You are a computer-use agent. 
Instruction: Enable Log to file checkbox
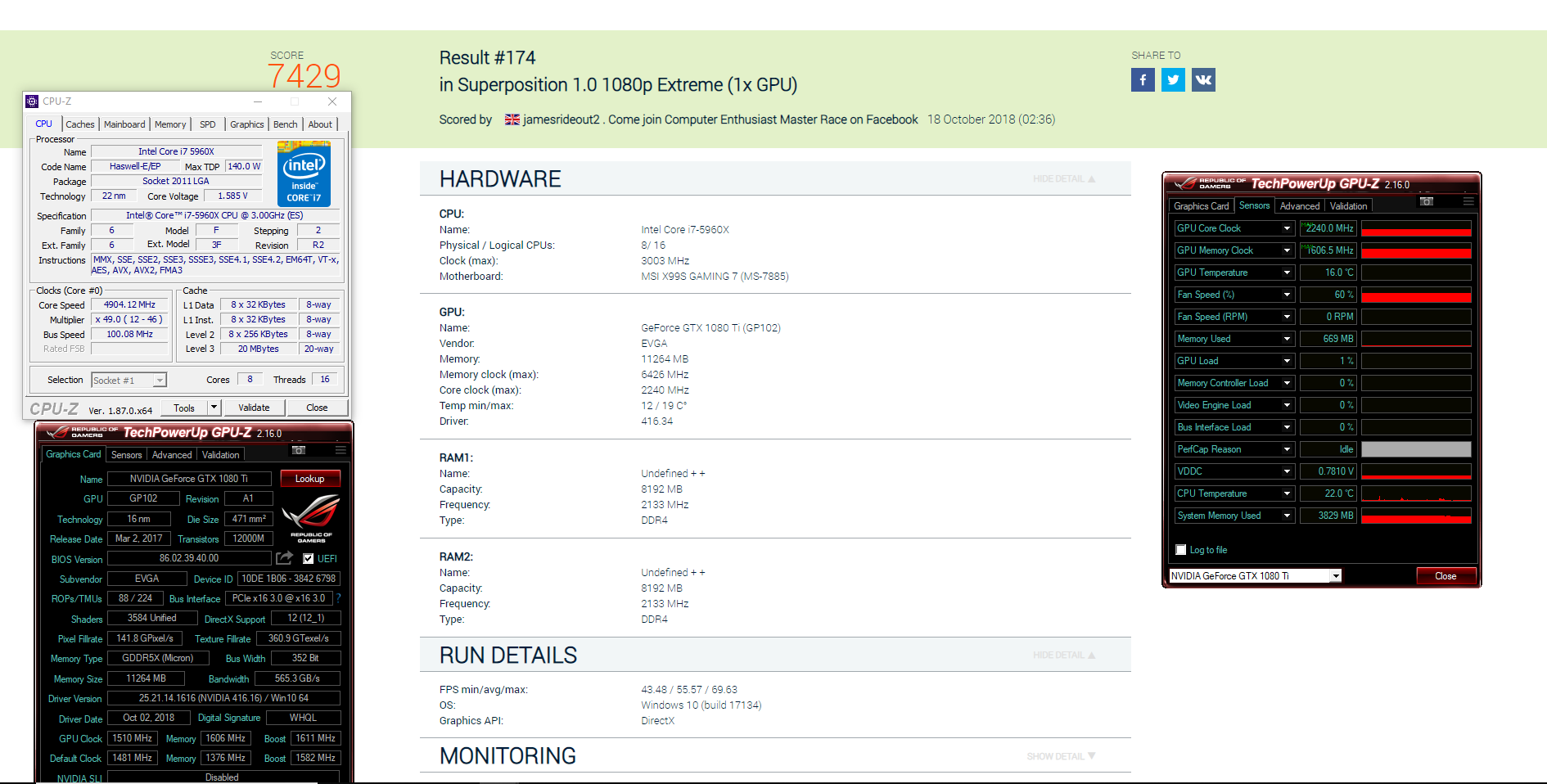tap(1181, 550)
